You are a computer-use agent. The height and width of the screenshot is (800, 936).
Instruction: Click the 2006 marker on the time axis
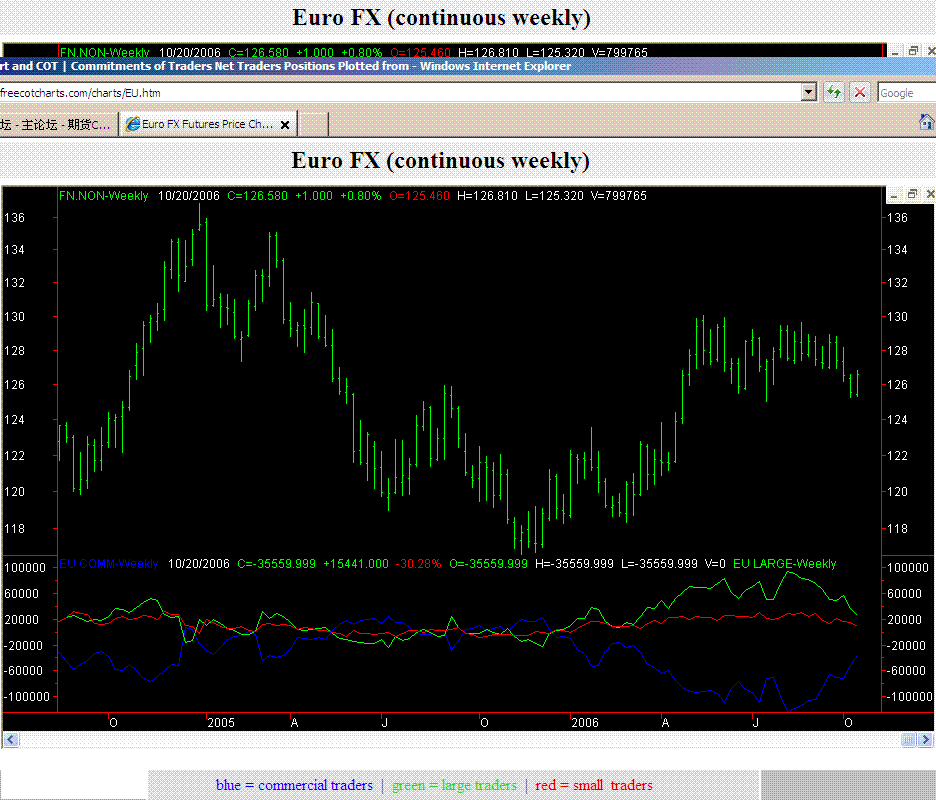(x=583, y=722)
